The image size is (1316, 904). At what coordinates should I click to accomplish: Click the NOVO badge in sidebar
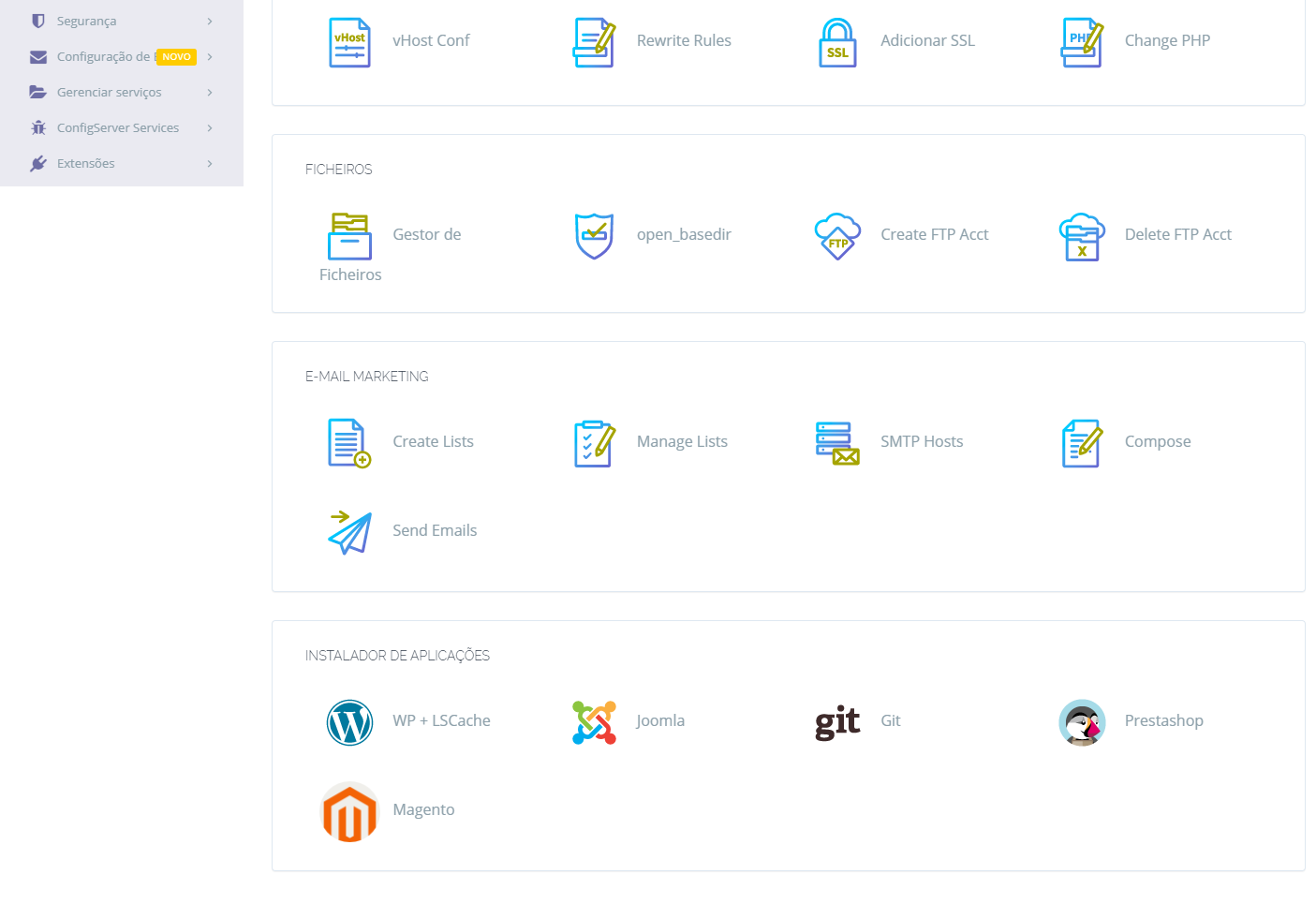(x=176, y=56)
